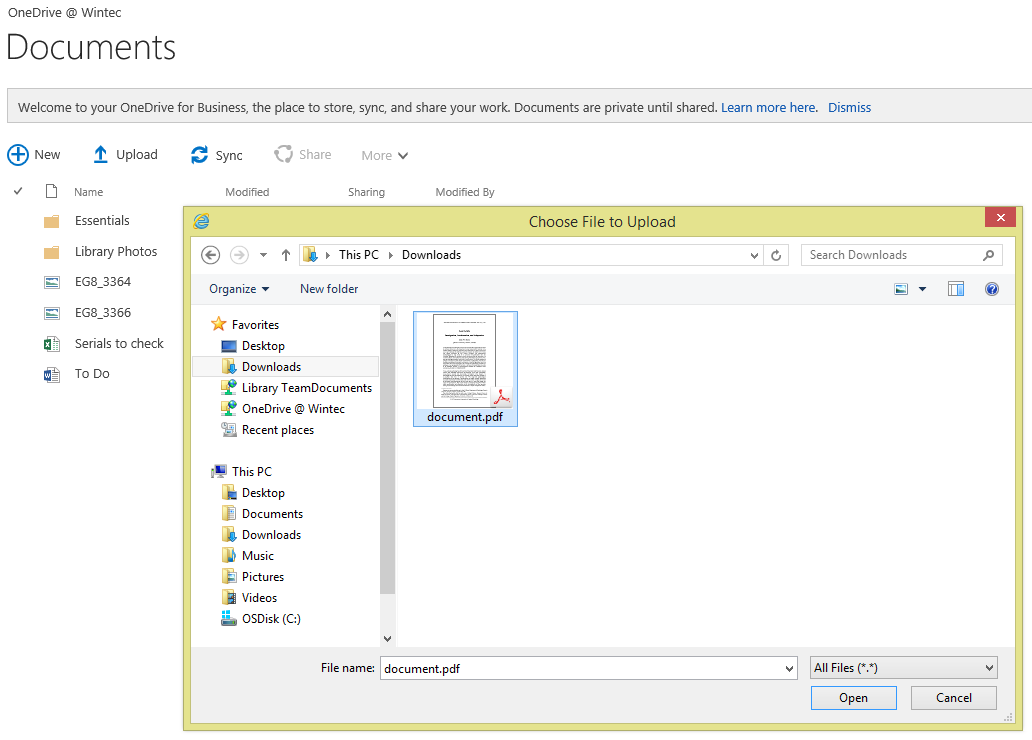Screen dimensions: 1032x740
Task: Click the Cancel button
Action: (x=954, y=698)
